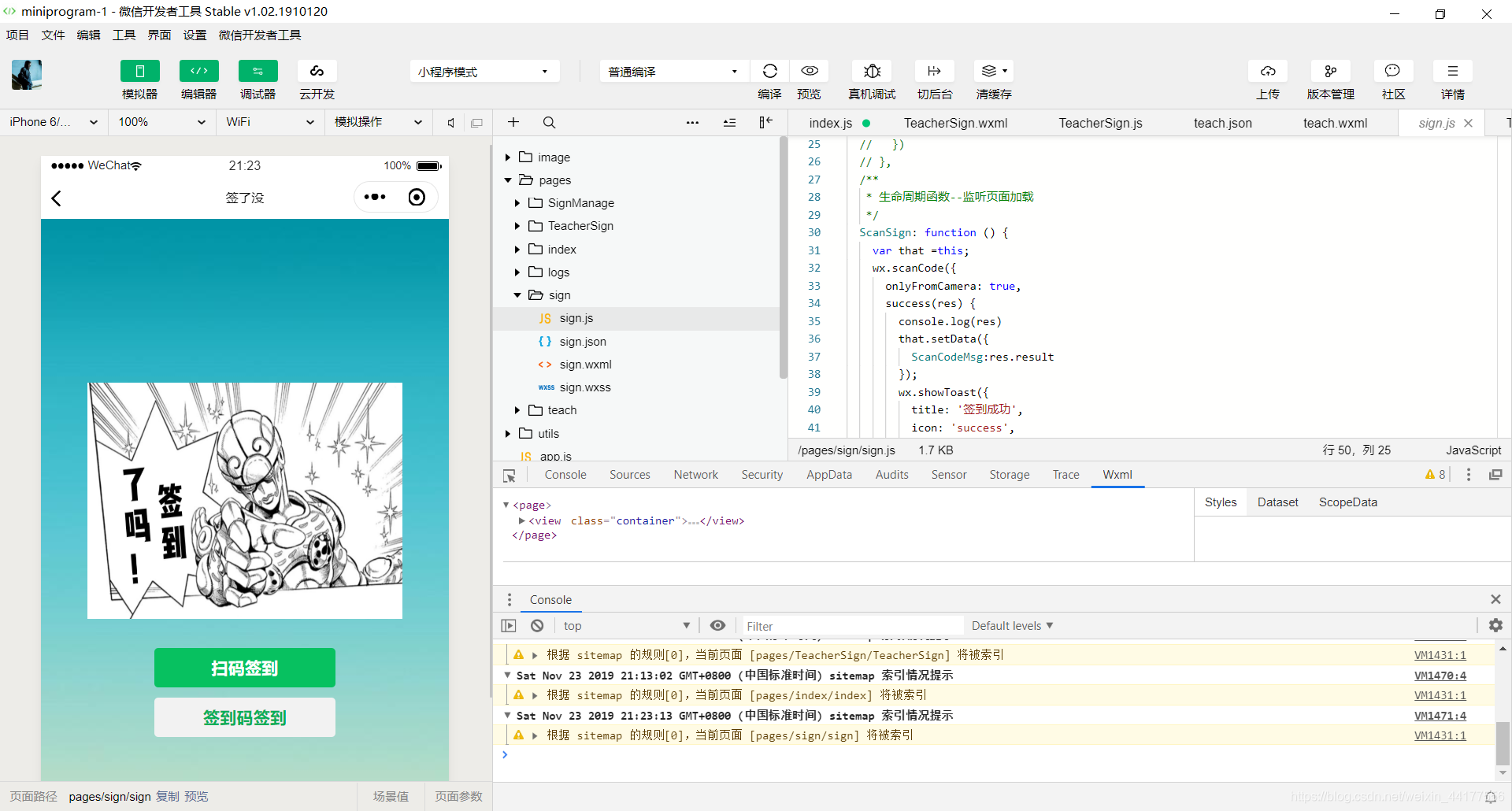Click the collapse-all file tree icon
The width and height of the screenshot is (1512, 811).
coord(729,122)
